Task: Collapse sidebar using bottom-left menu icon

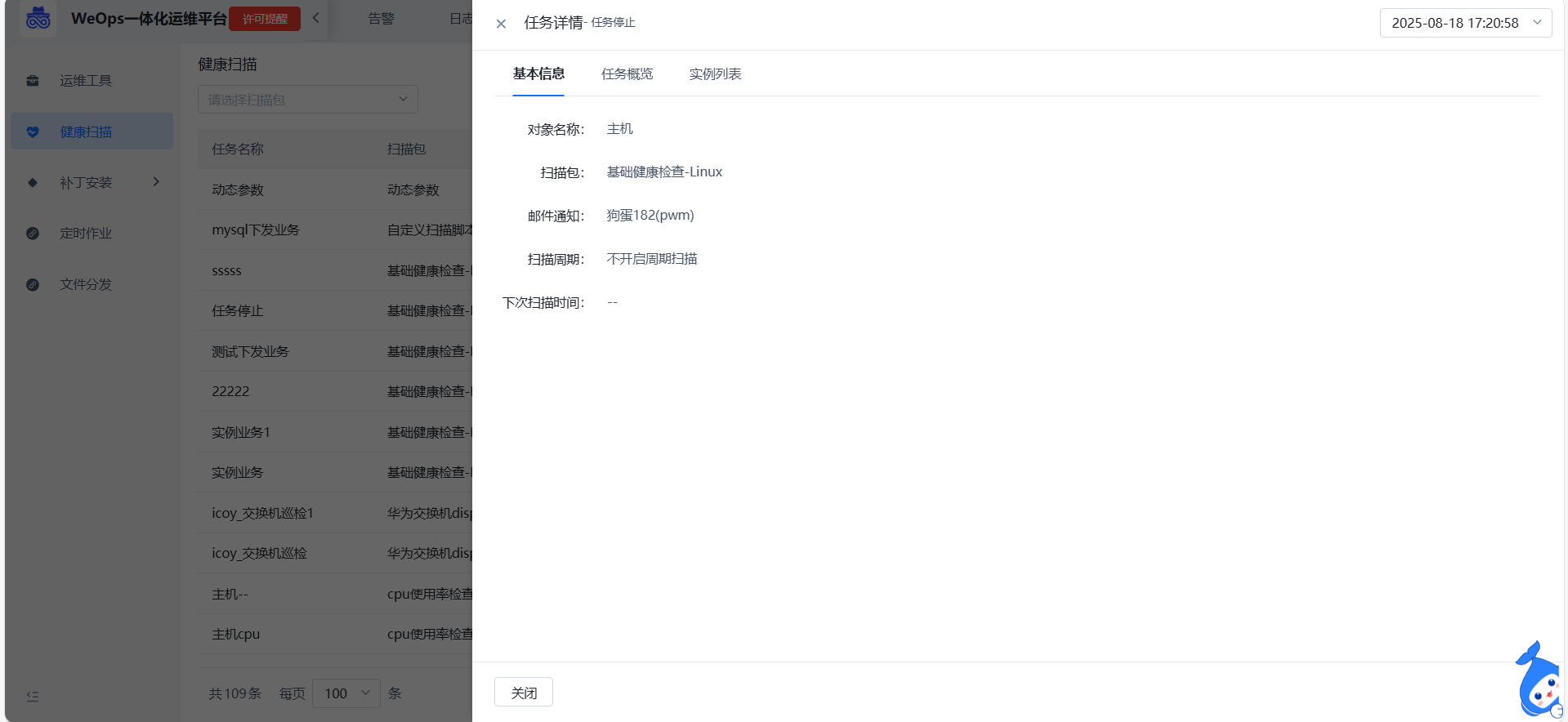Action: [x=33, y=697]
